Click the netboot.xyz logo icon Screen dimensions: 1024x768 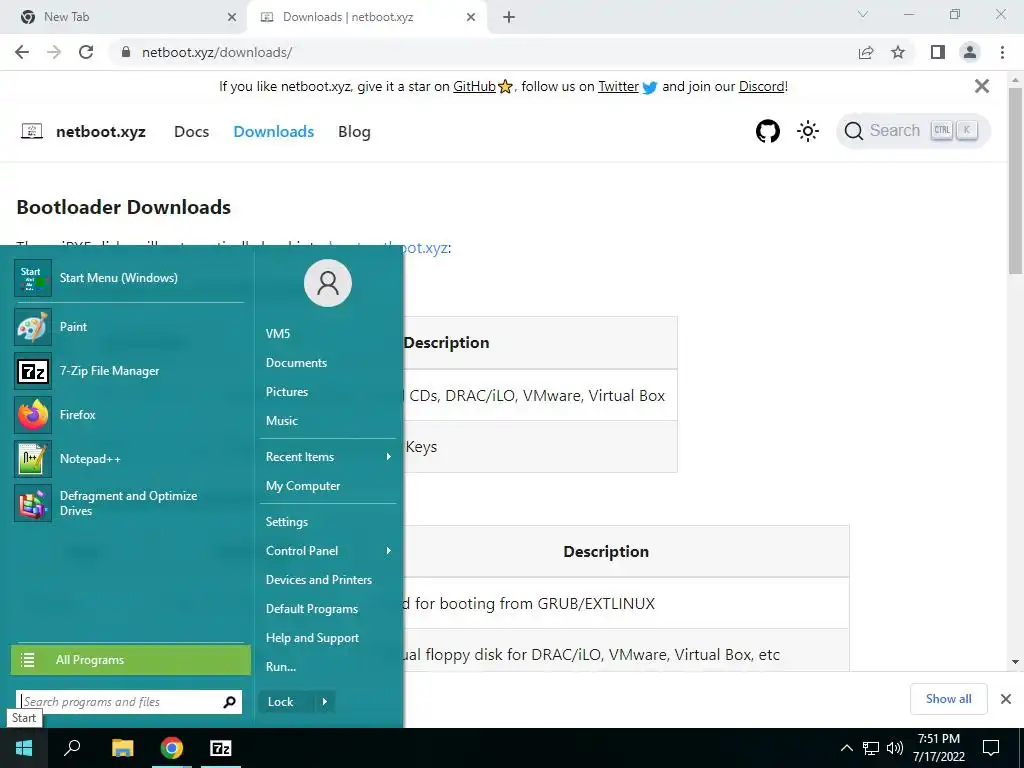coord(32,131)
